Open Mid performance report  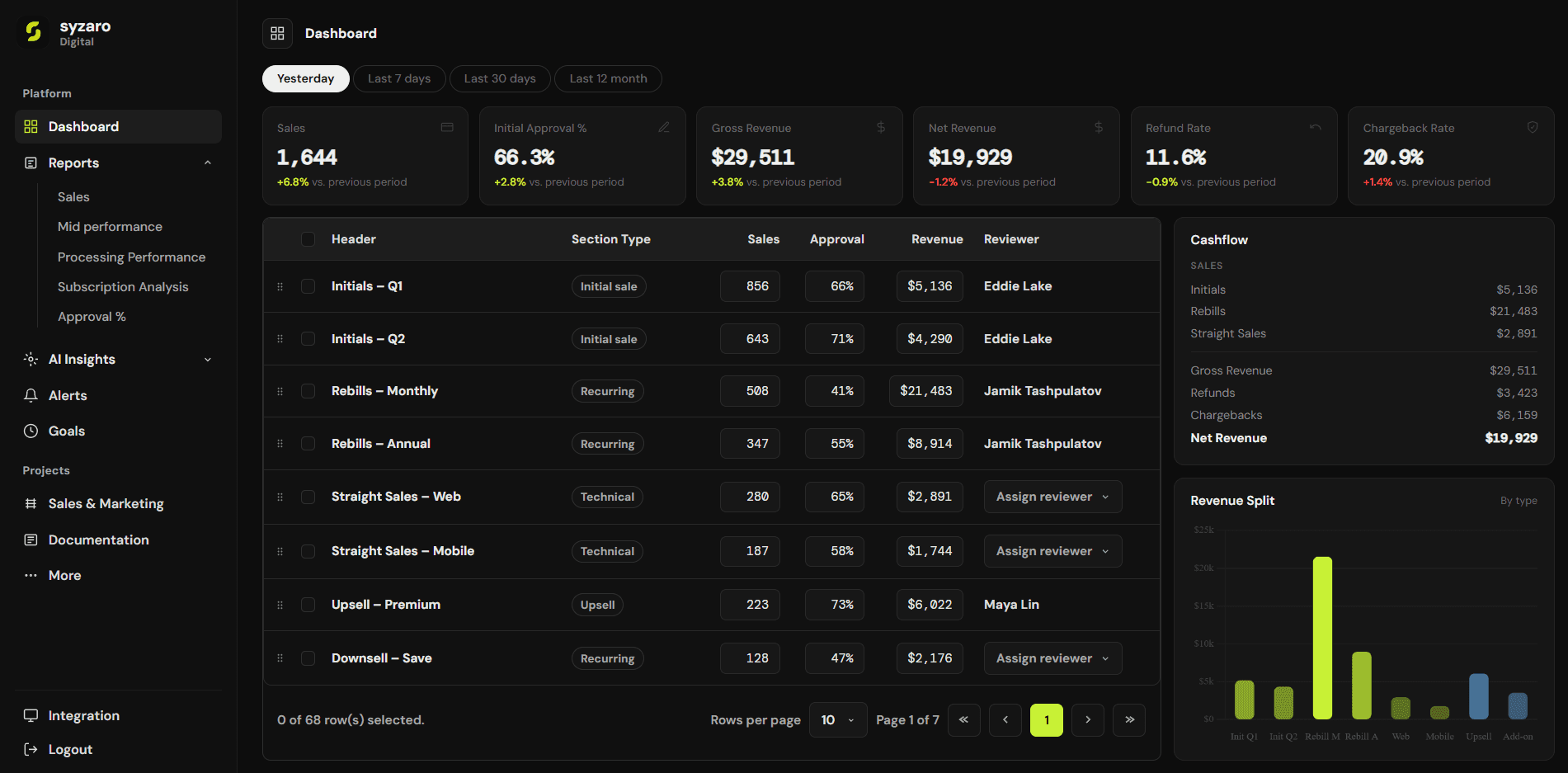(x=110, y=227)
